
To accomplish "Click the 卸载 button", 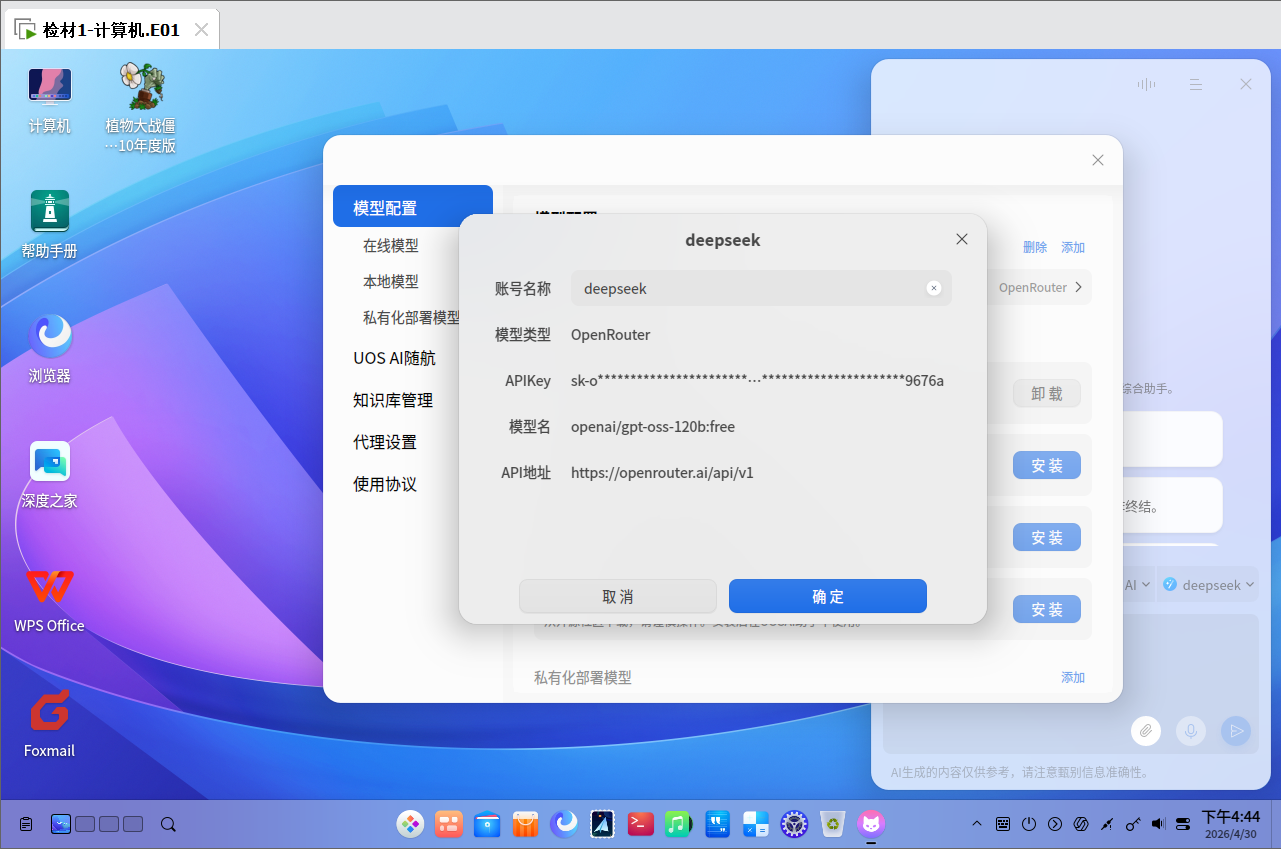I will click(x=1047, y=393).
